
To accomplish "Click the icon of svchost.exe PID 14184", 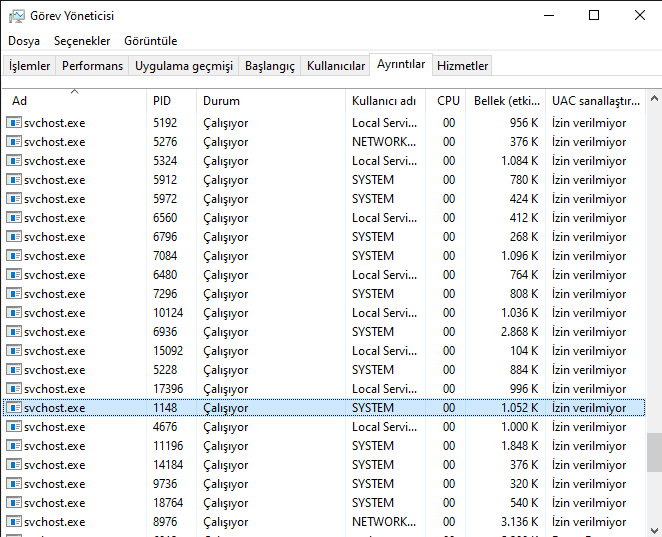I will point(14,464).
